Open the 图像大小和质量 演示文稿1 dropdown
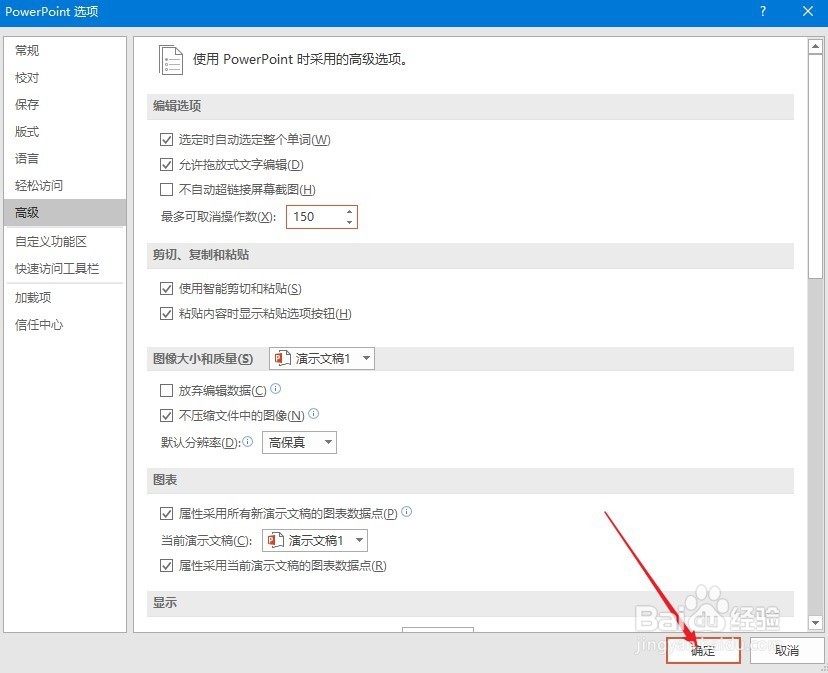 click(322, 358)
